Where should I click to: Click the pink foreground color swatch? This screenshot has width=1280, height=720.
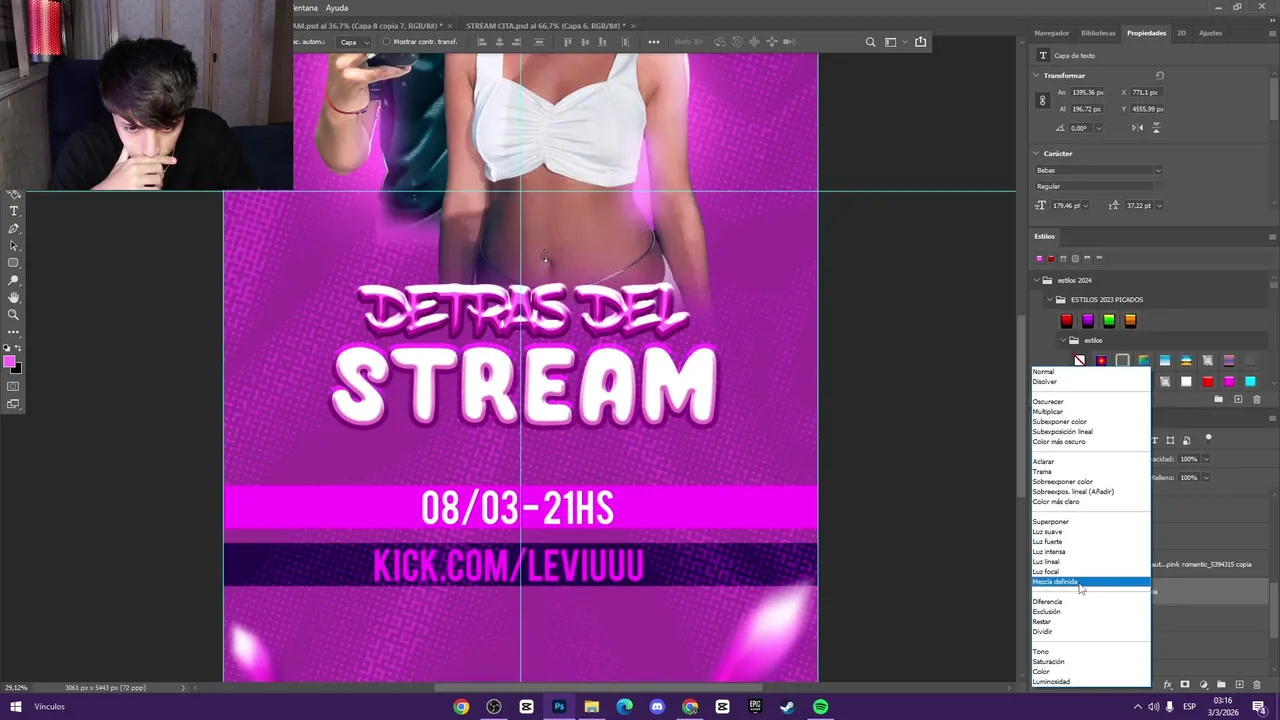(x=9, y=362)
